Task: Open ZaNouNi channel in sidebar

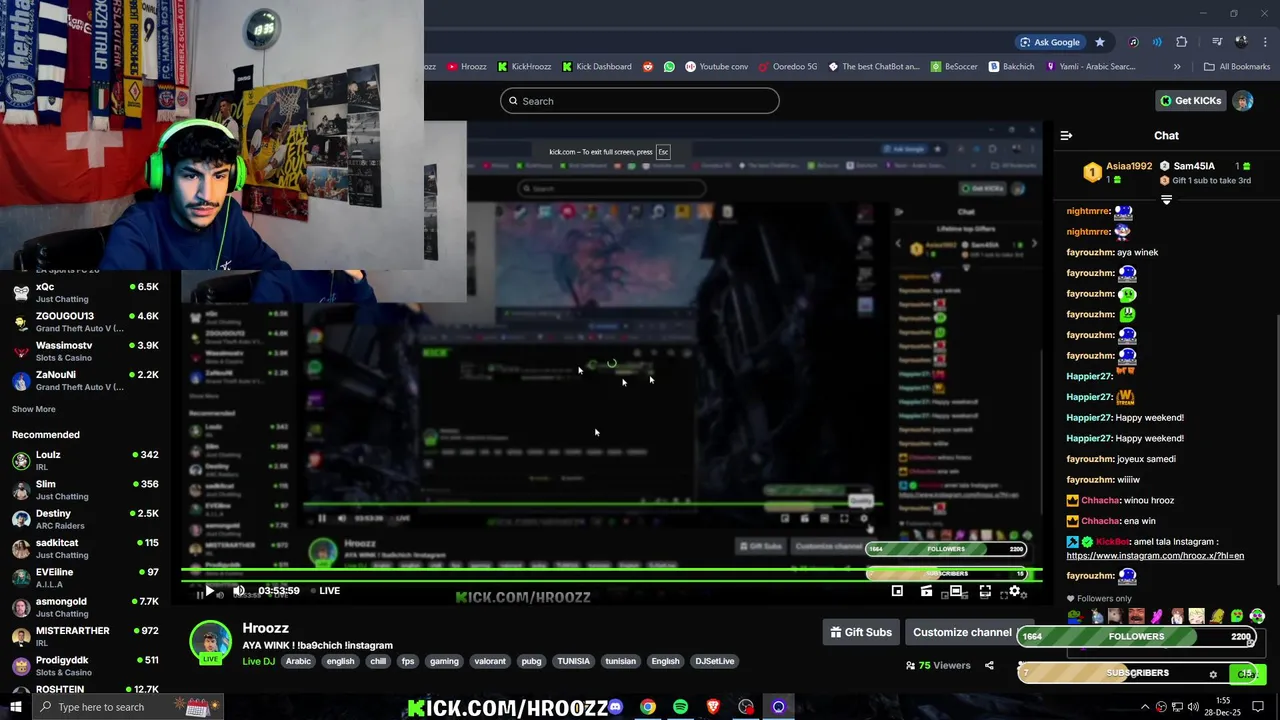Action: click(x=85, y=380)
